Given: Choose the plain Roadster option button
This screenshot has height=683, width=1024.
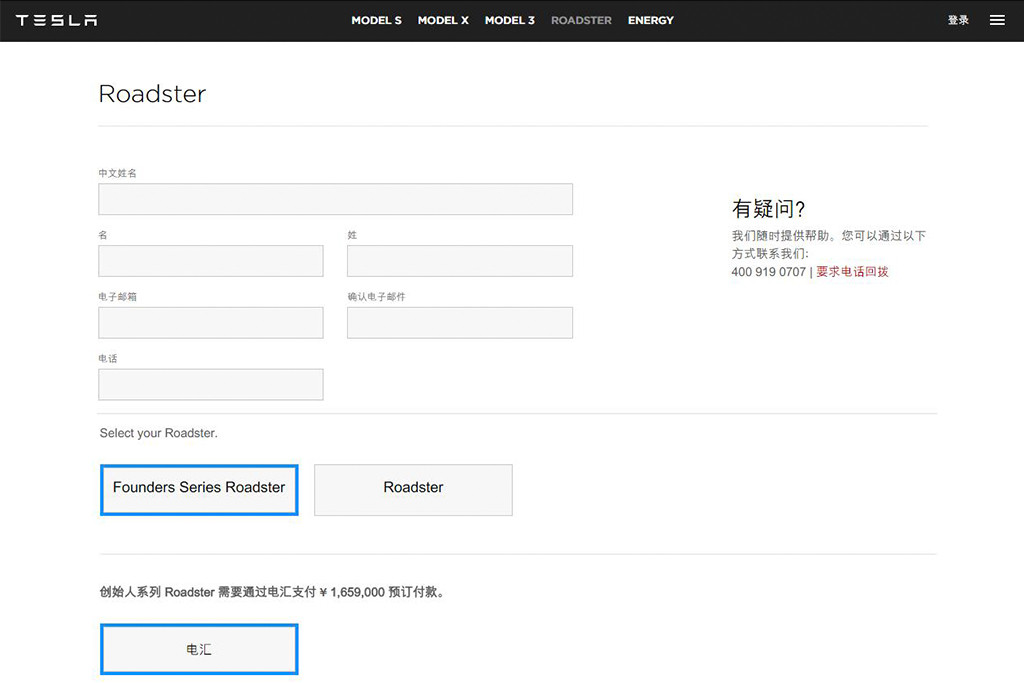Looking at the screenshot, I should [413, 490].
